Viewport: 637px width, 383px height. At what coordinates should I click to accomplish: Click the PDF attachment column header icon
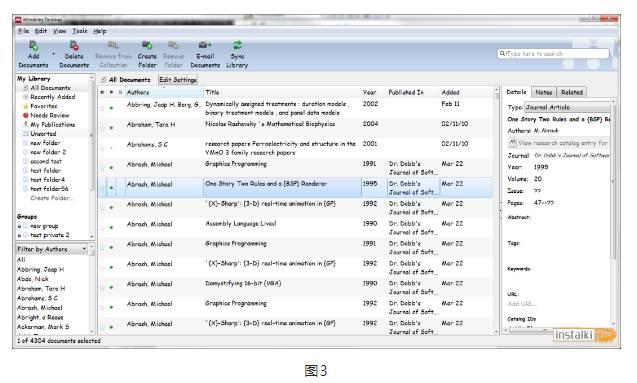click(x=120, y=93)
